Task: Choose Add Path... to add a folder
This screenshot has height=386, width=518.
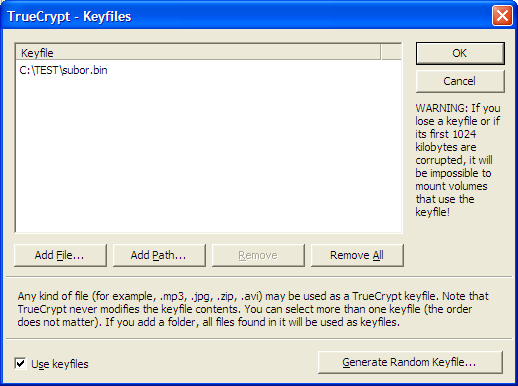Action: pos(159,255)
